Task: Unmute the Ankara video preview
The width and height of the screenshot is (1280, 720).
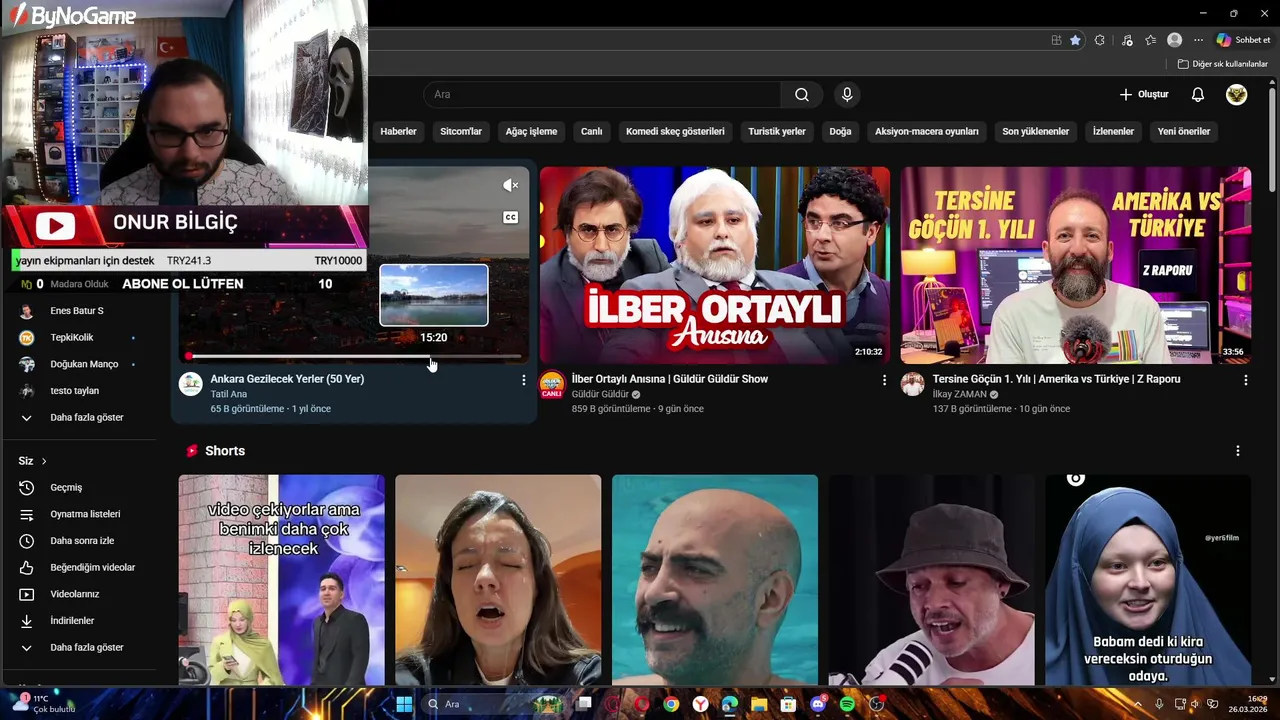Action: click(x=510, y=185)
